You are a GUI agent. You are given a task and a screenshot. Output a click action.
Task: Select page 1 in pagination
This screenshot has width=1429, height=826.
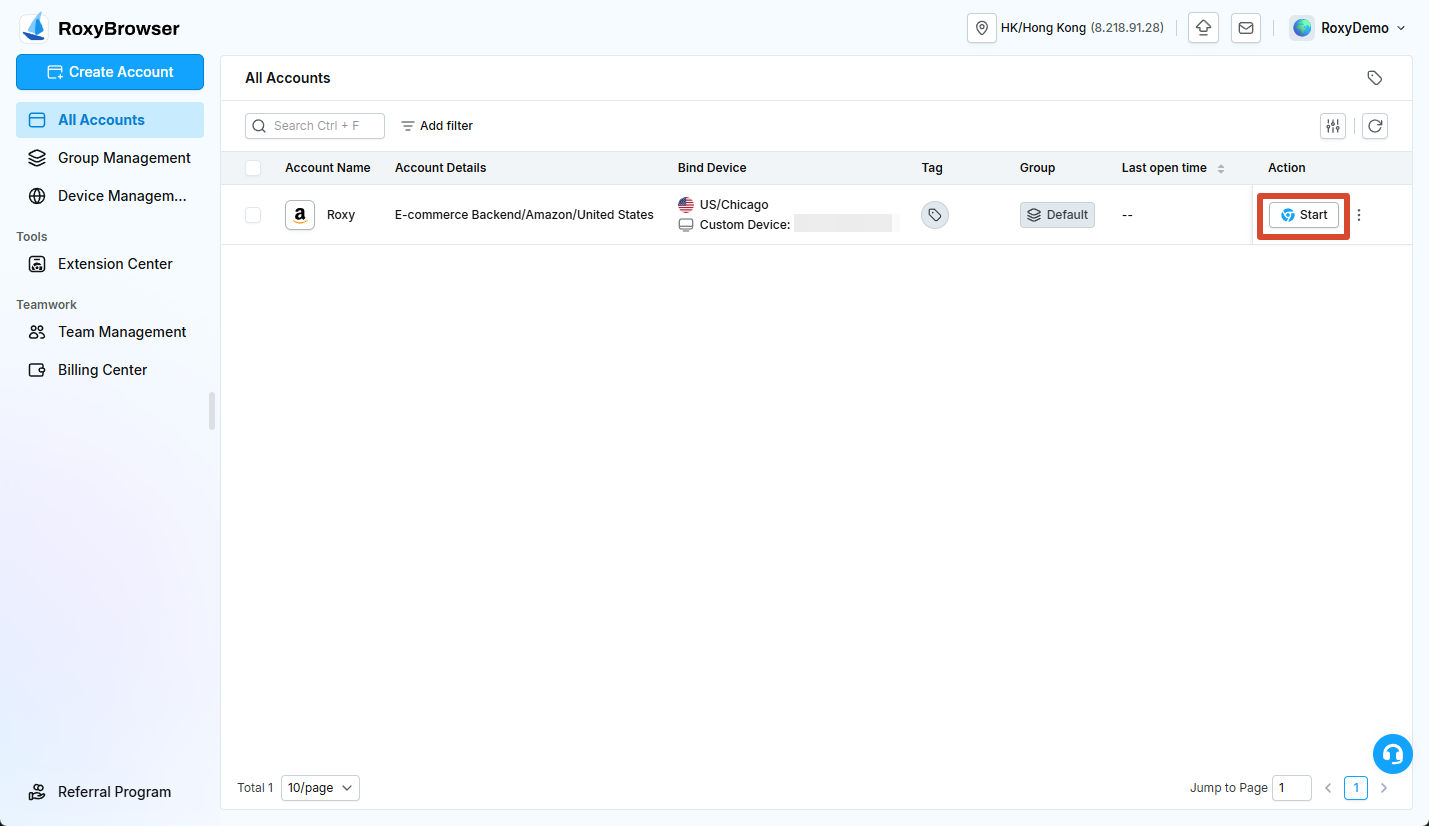[x=1356, y=788]
